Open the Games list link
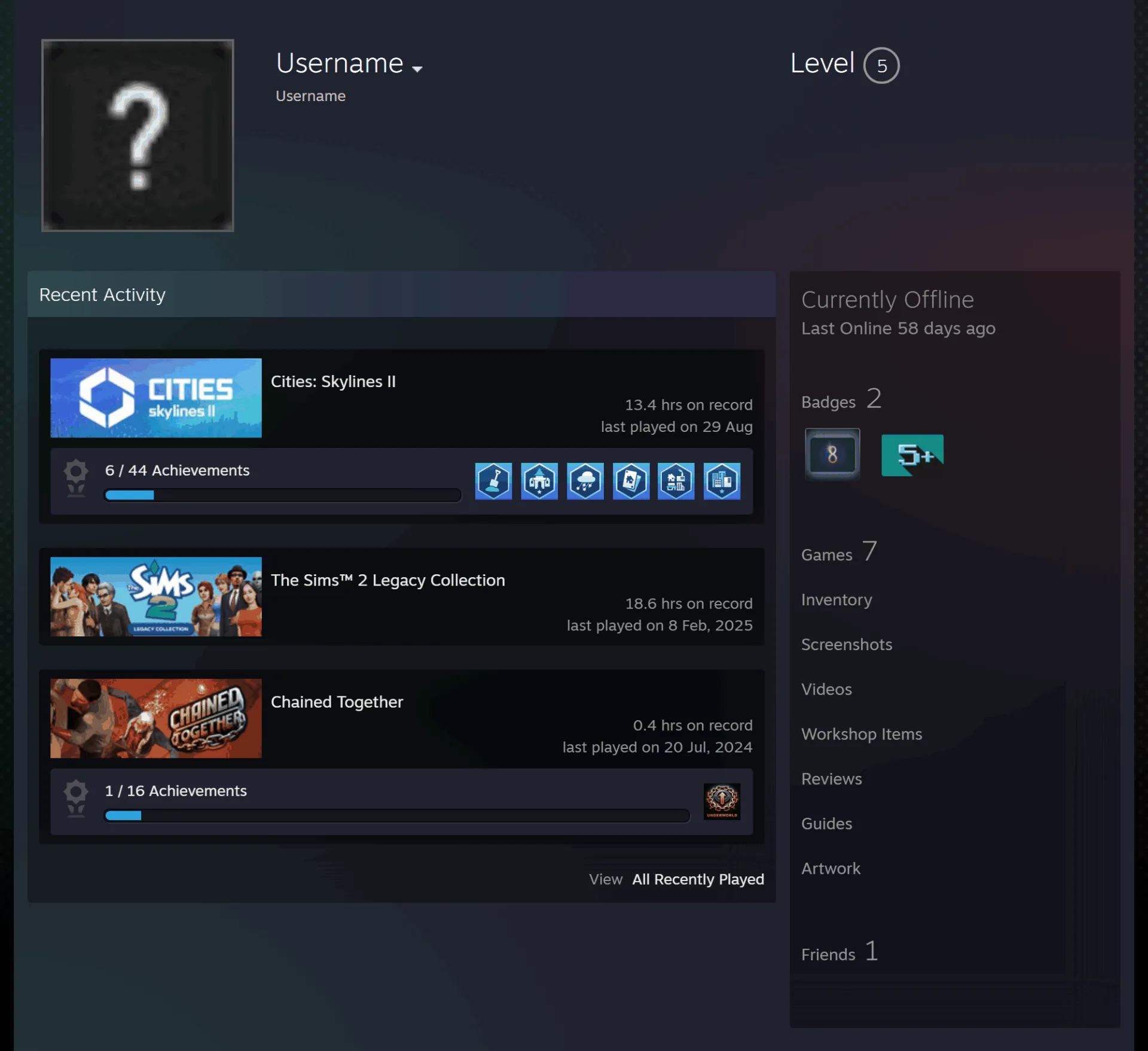The height and width of the screenshot is (1051, 1148). coord(839,552)
